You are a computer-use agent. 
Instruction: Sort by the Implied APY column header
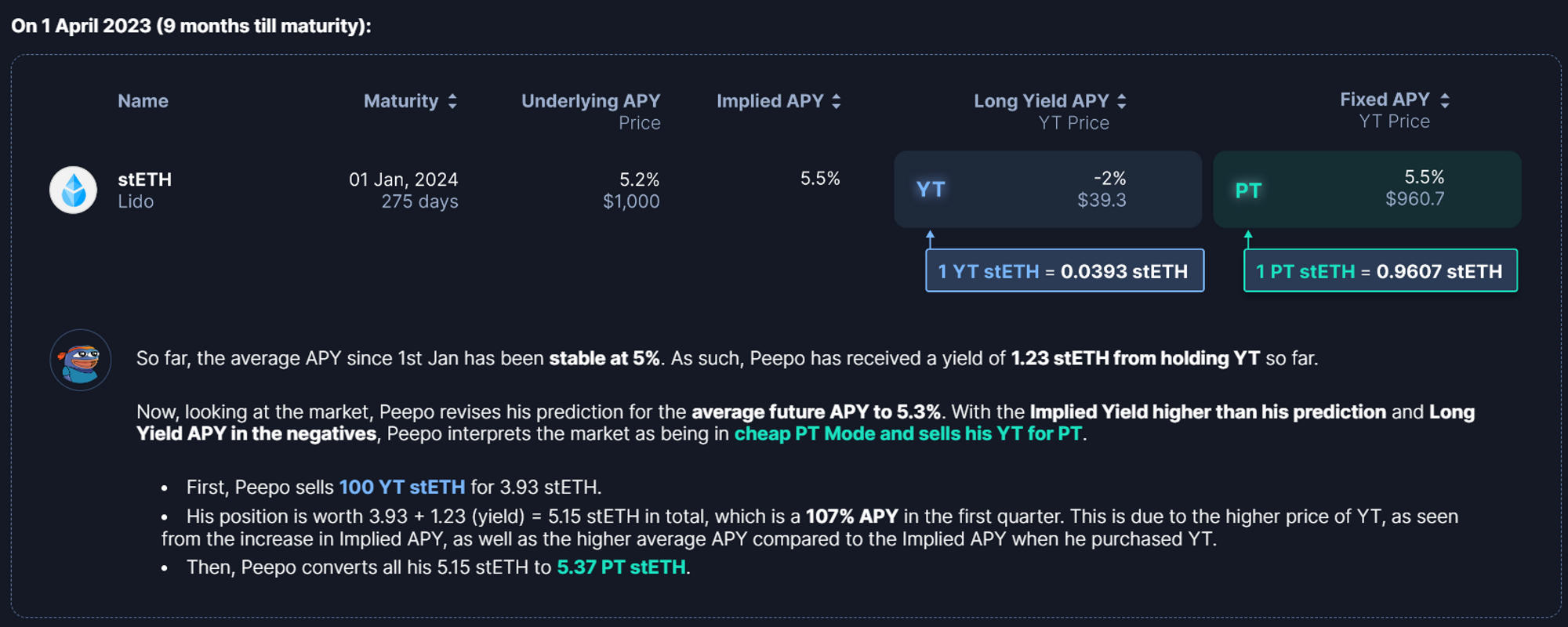(x=770, y=101)
